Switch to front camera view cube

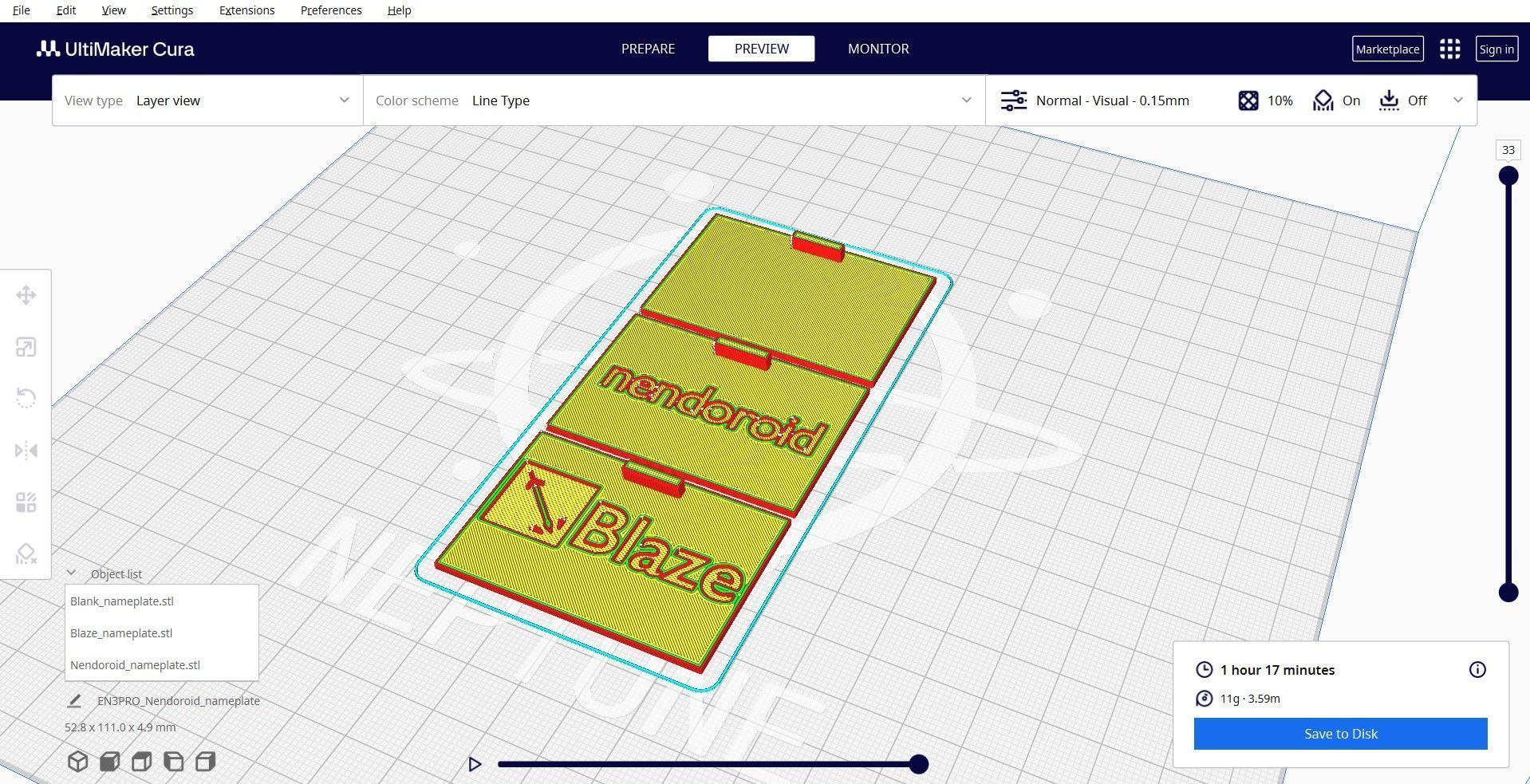(x=109, y=762)
